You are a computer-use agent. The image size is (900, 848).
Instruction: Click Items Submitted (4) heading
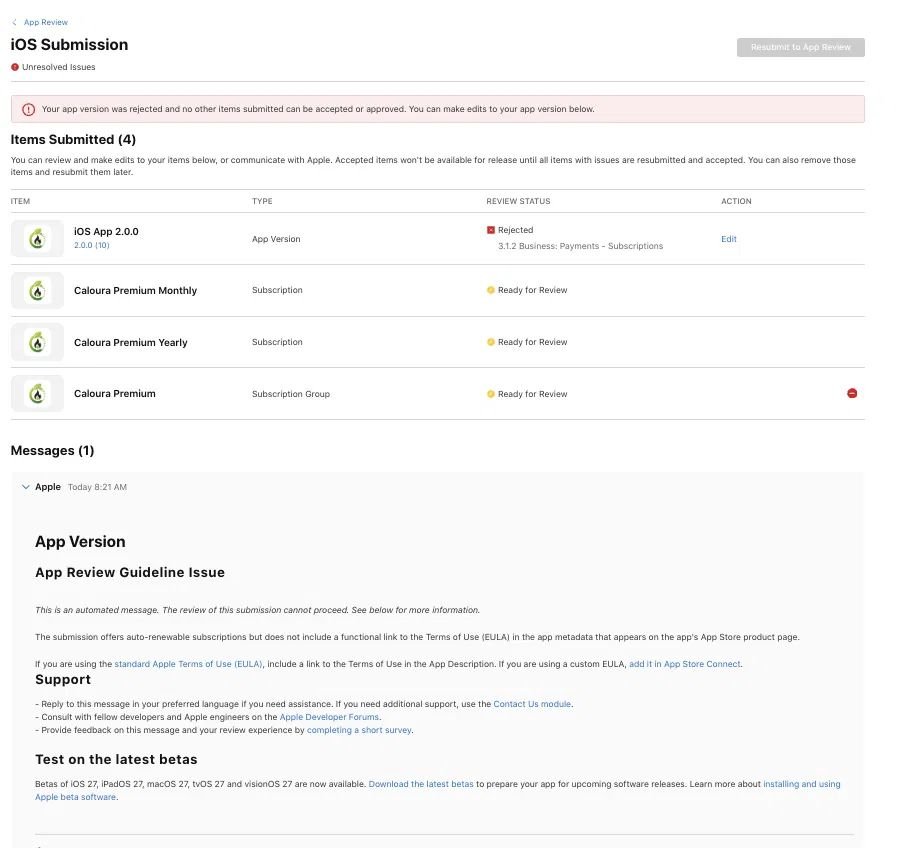pyautogui.click(x=73, y=140)
